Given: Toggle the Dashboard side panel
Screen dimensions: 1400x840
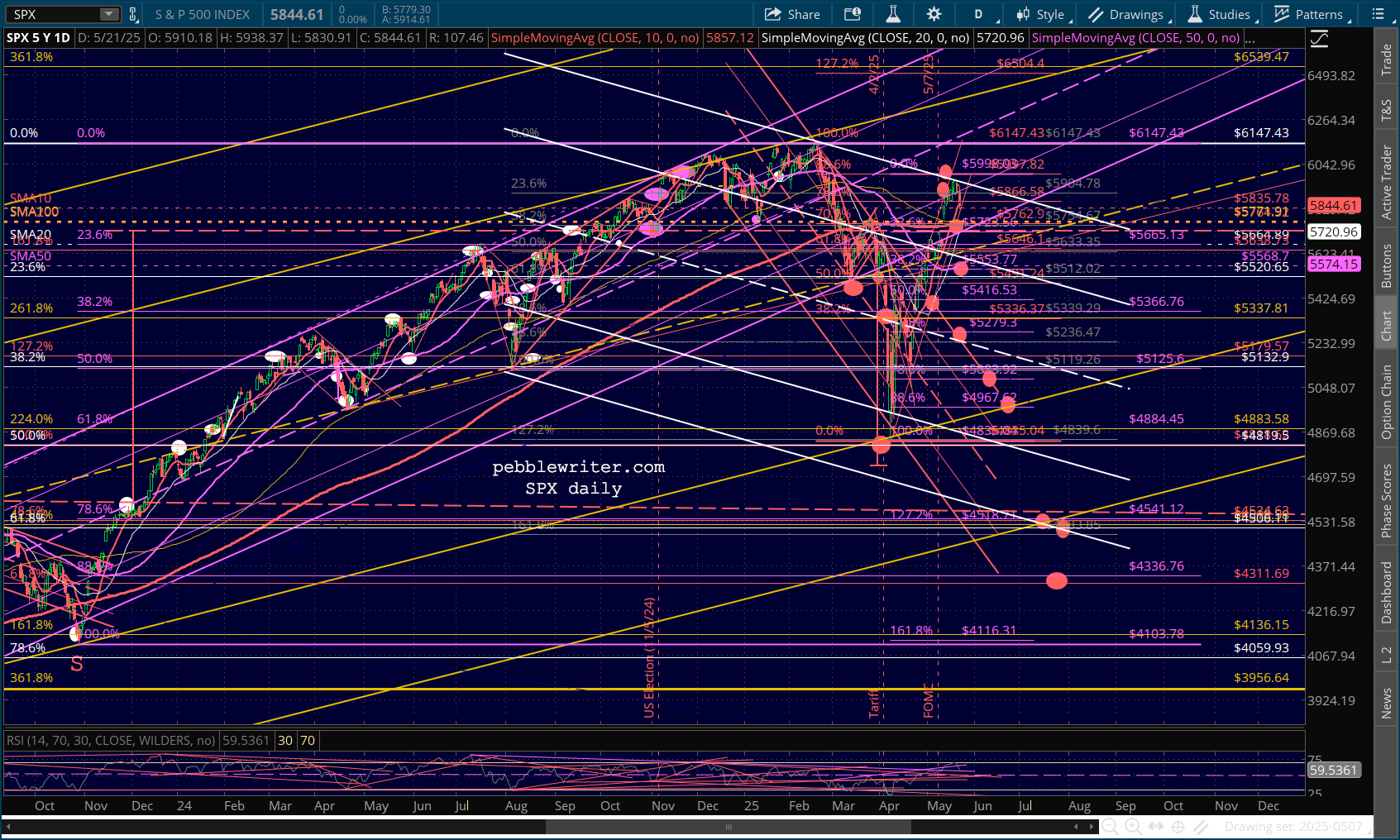Looking at the screenshot, I should (1387, 592).
